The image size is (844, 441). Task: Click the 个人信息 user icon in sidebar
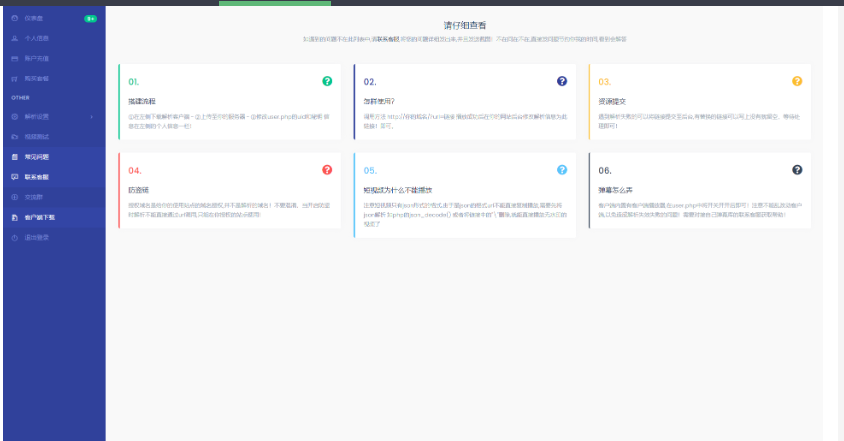tap(15, 38)
